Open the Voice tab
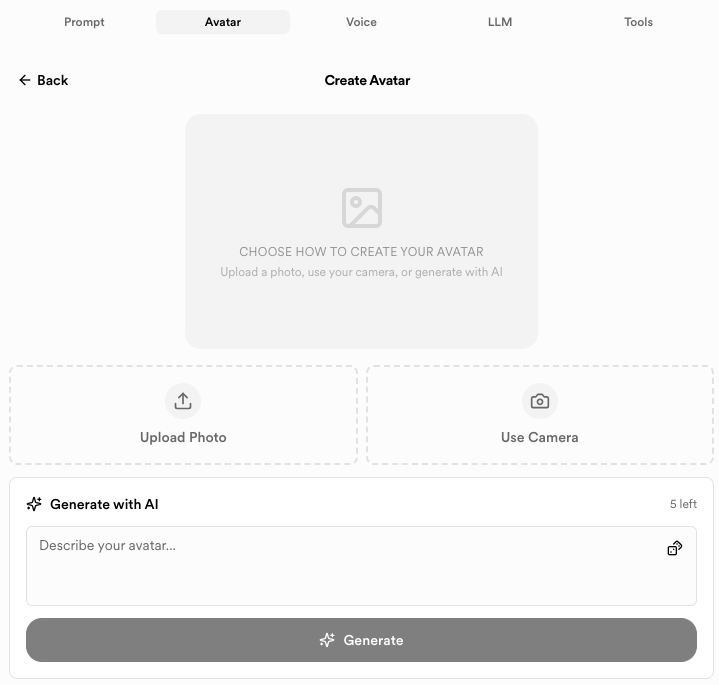 click(x=361, y=22)
